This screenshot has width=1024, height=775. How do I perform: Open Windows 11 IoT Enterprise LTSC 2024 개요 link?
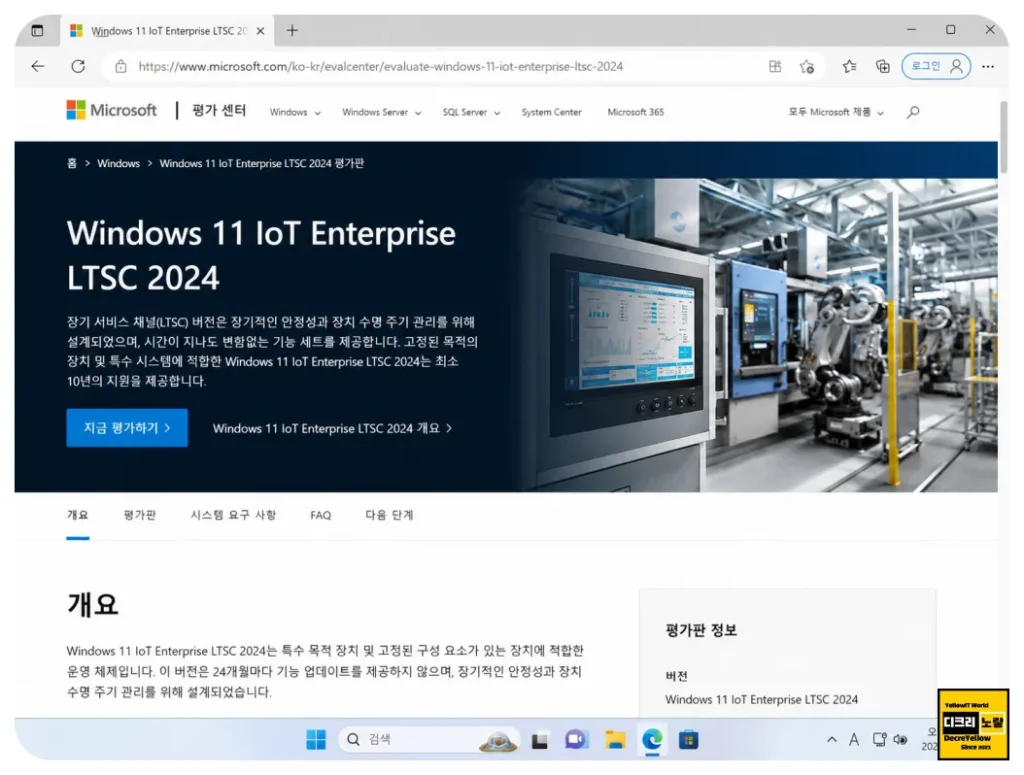[332, 428]
